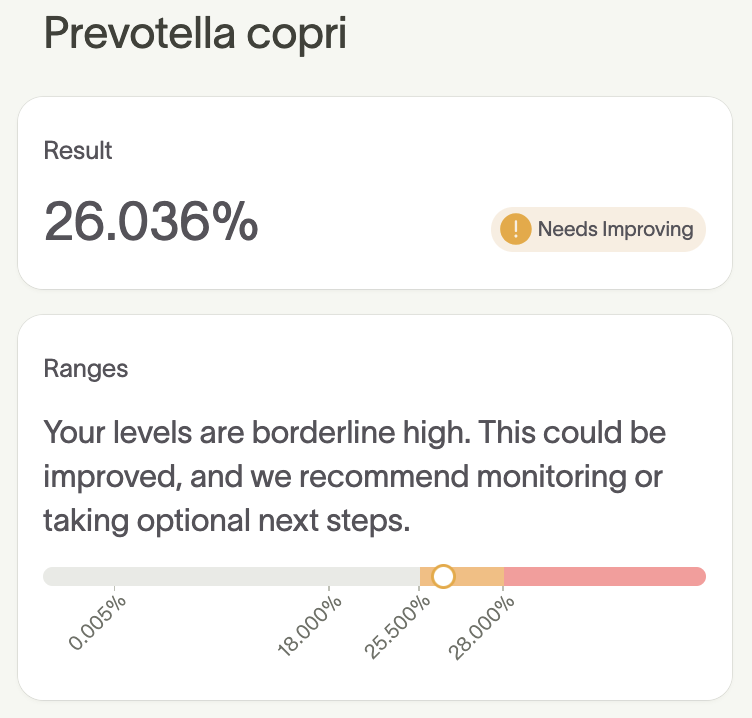The width and height of the screenshot is (752, 718).
Task: Click the Result heading label
Action: 78,151
